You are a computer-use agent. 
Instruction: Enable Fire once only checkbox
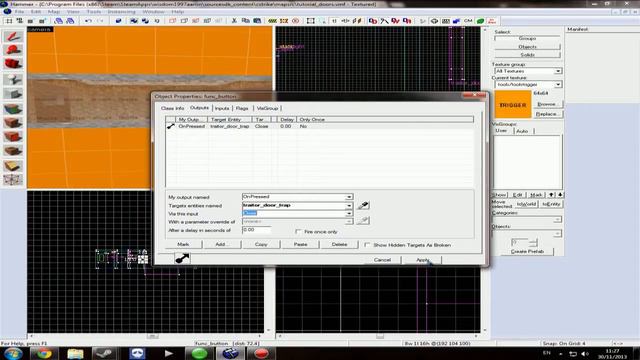(298, 232)
